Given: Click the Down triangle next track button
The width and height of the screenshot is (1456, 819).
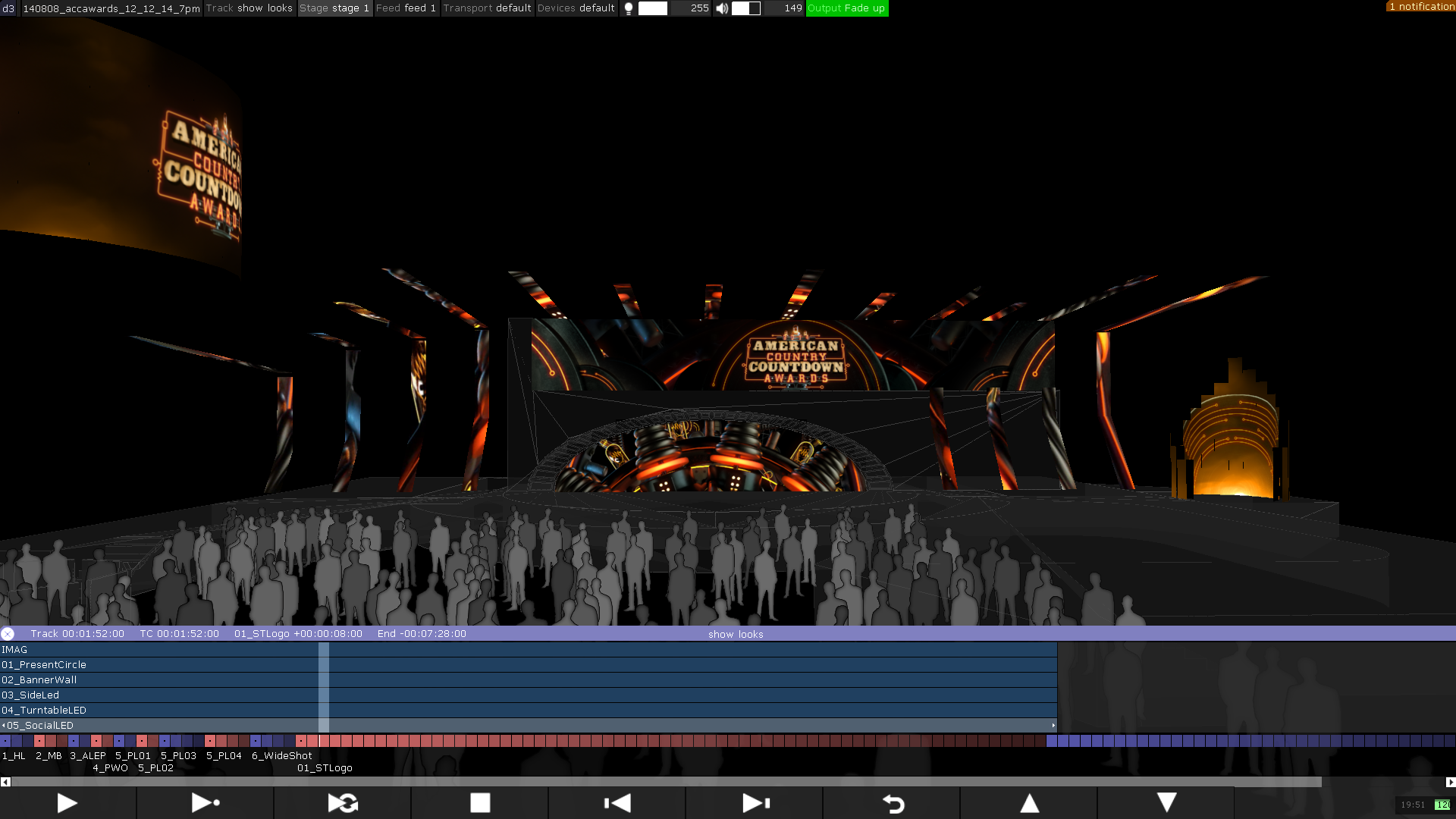Looking at the screenshot, I should (x=1166, y=803).
